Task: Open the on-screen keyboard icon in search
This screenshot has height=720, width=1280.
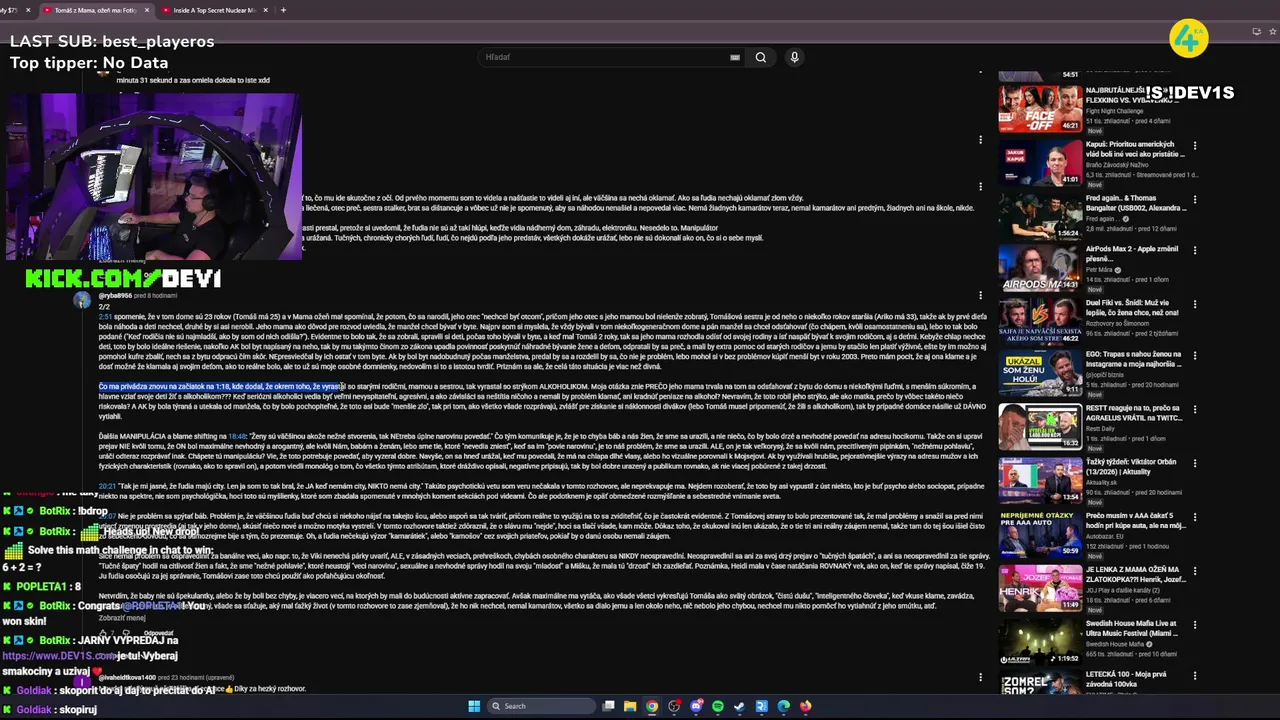Action: pos(735,57)
